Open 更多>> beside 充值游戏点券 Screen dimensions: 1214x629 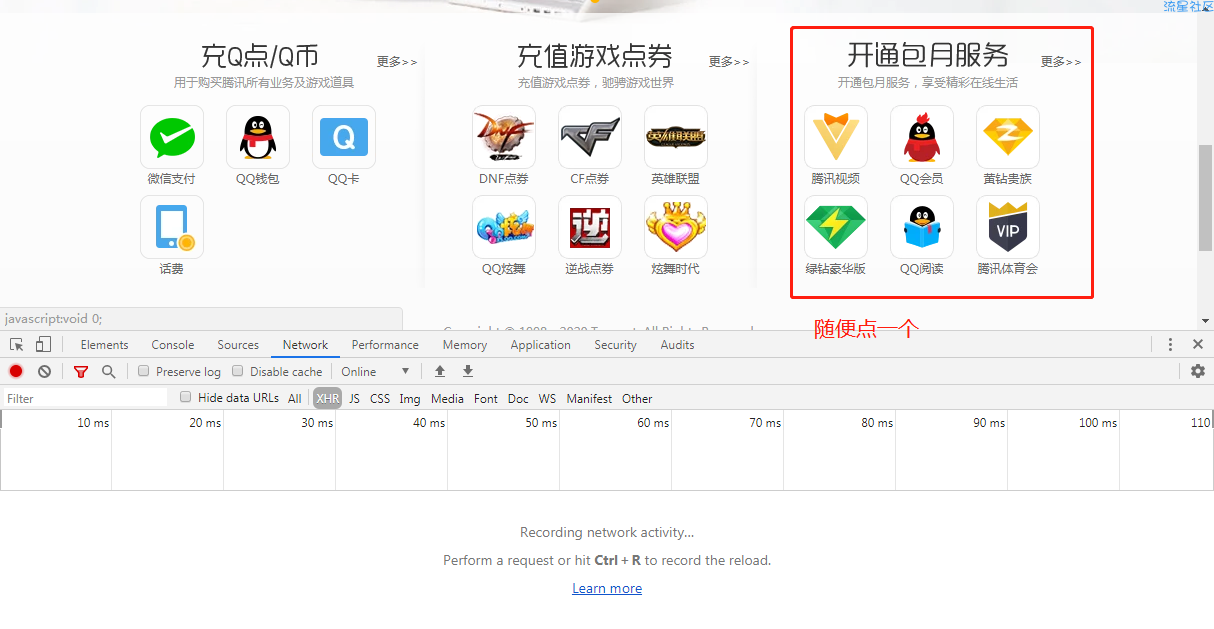[x=729, y=61]
